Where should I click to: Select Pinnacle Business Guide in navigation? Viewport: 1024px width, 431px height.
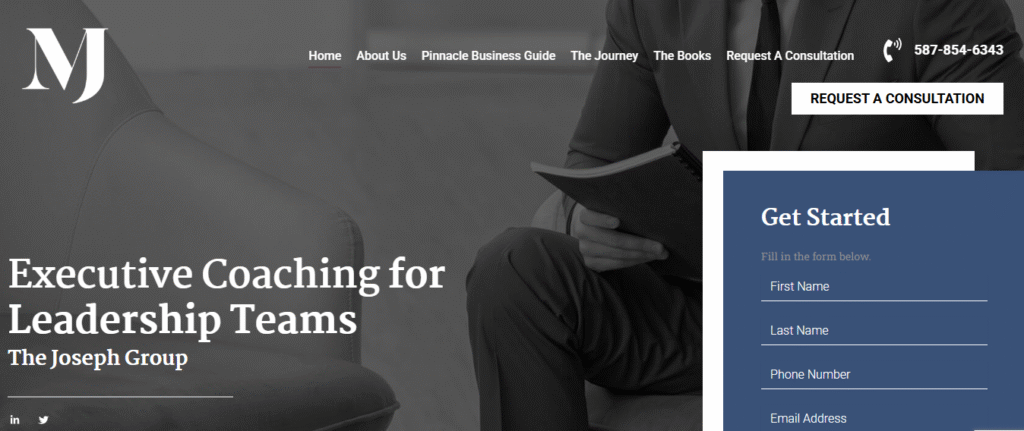coord(488,56)
